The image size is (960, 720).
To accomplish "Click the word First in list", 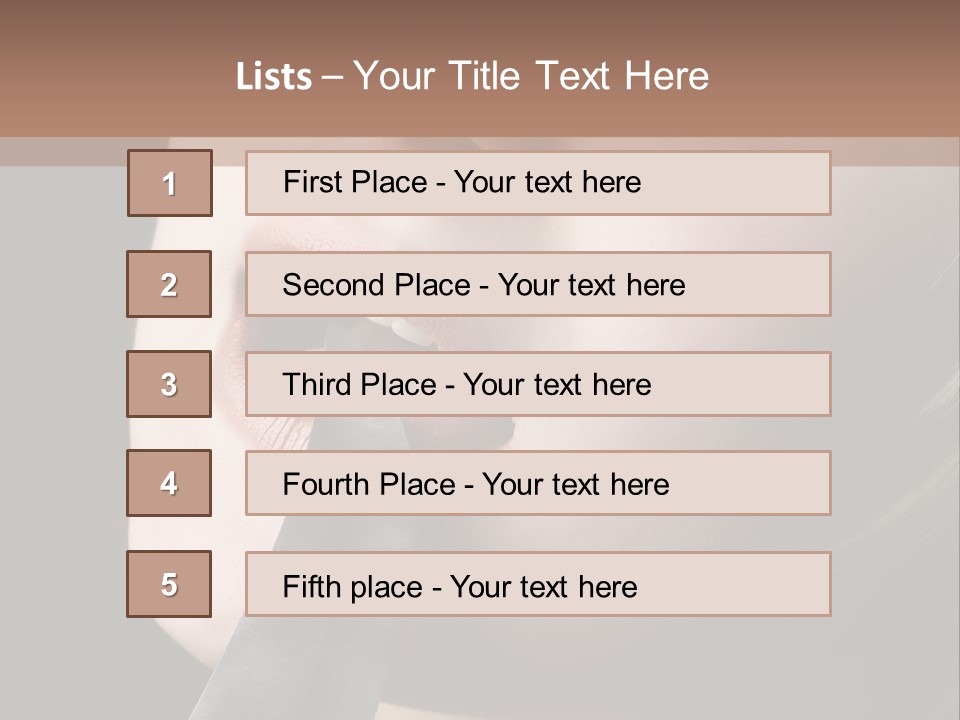I will (x=310, y=182).
